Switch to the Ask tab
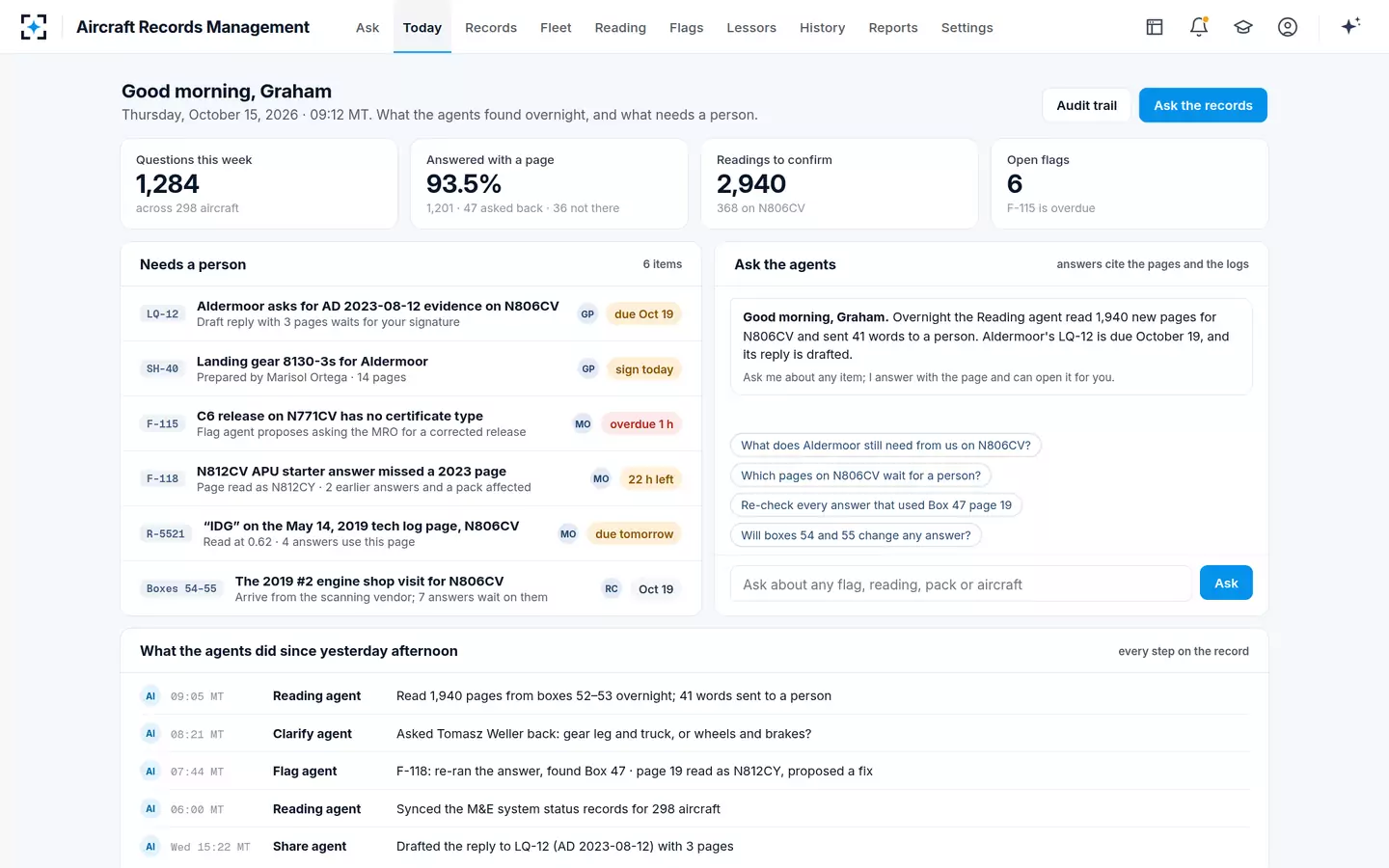 [x=368, y=28]
